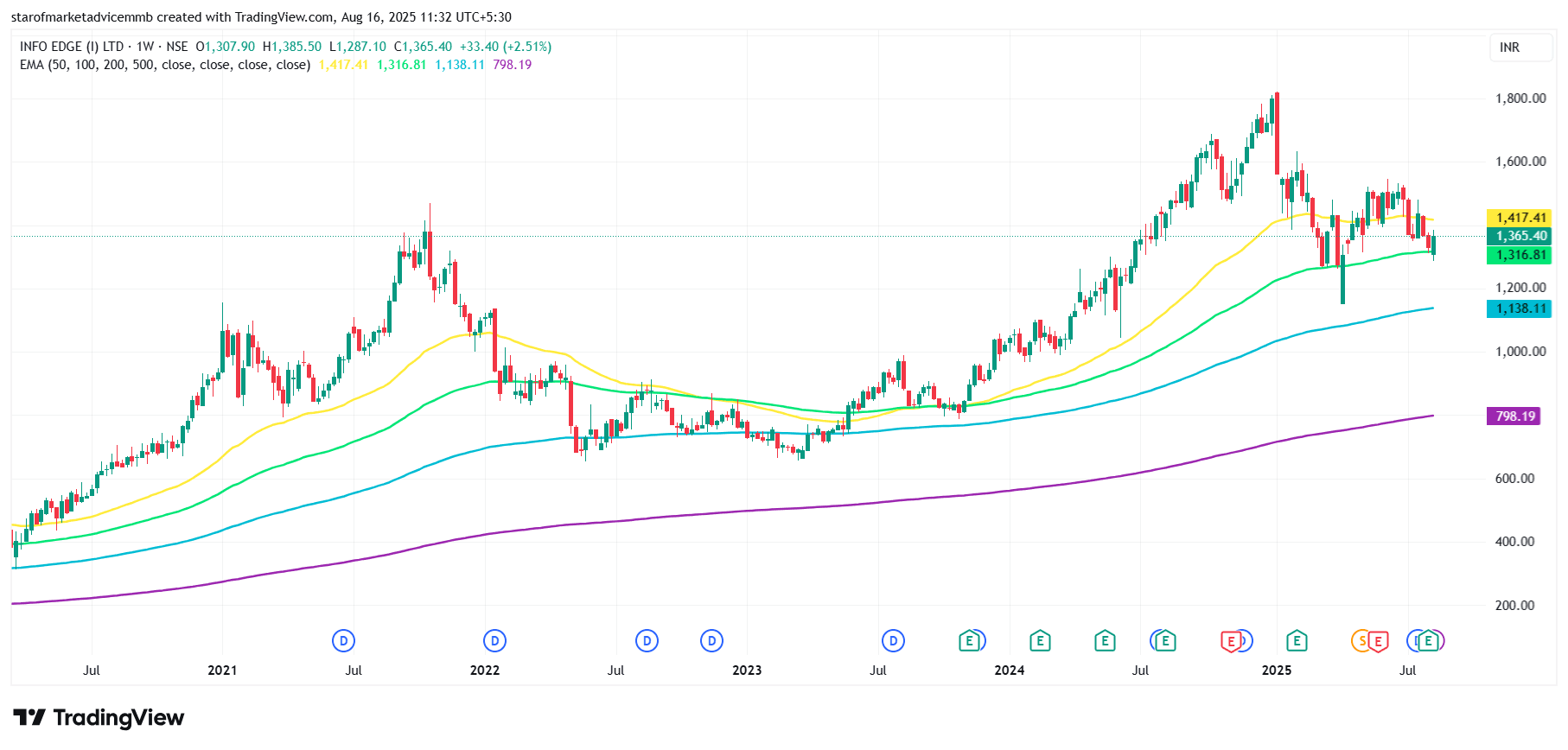Open the dividend marker beside the 2022 label
Screen dimensions: 1568x750
coord(495,641)
